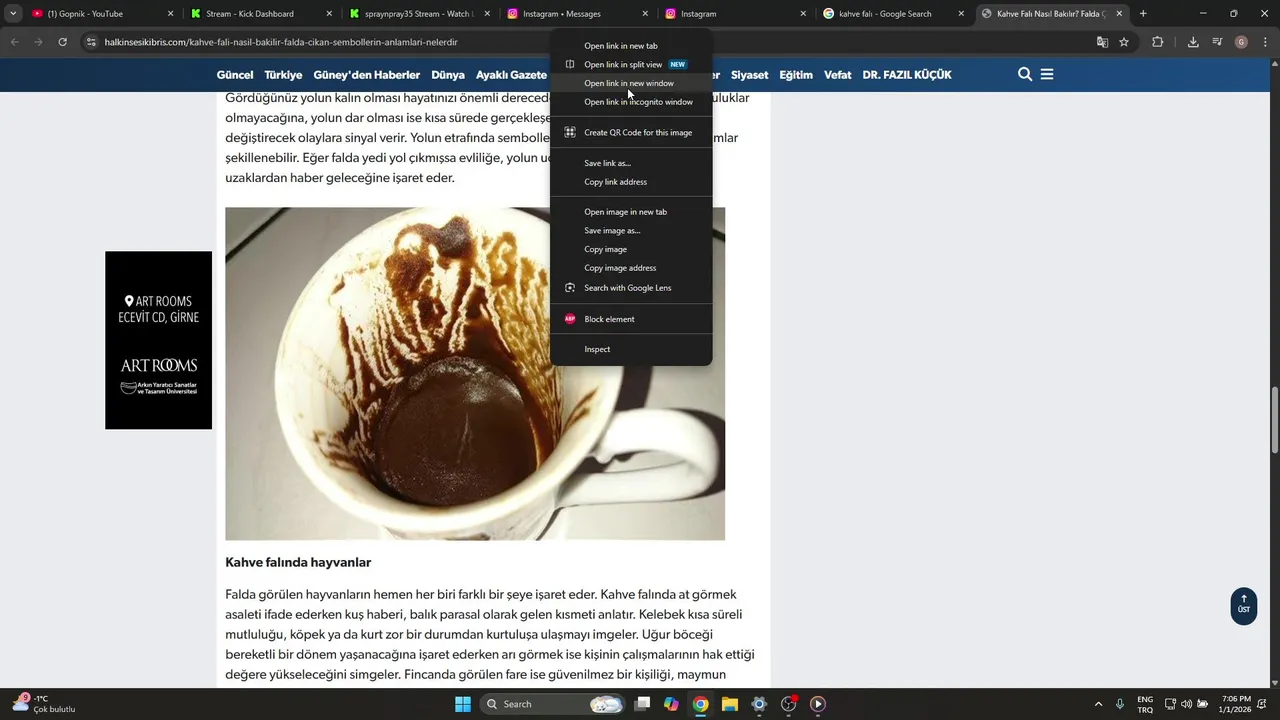Open the Siyaset navigation link
The height and width of the screenshot is (720, 1280).
750,75
